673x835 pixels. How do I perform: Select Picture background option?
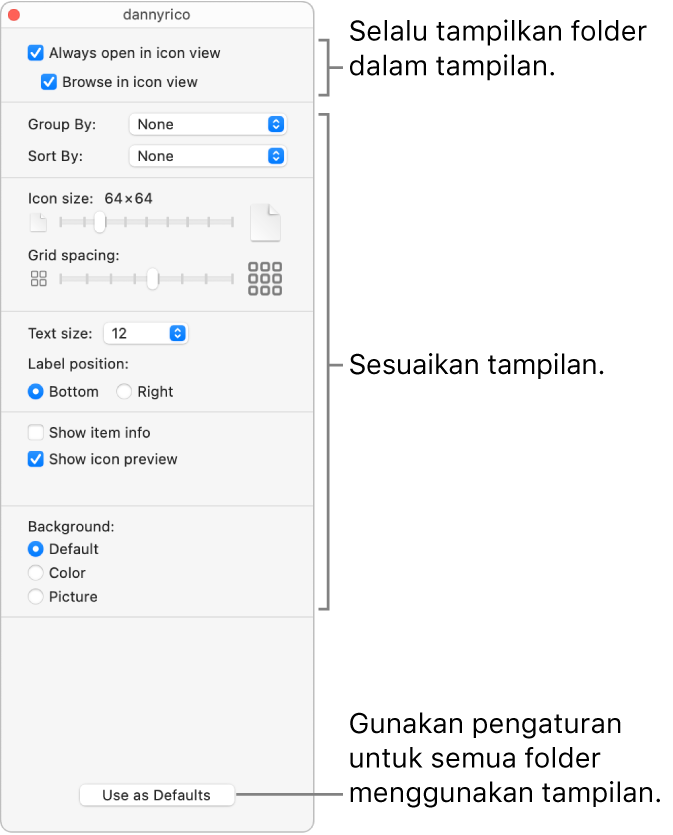point(36,597)
